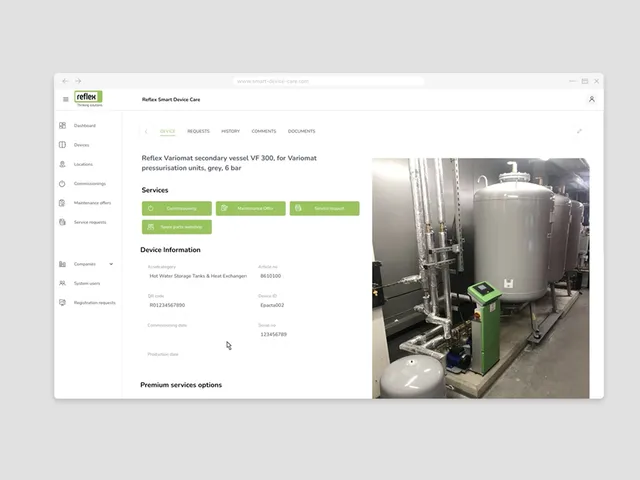The height and width of the screenshot is (480, 640).
Task: Open the Comments tab
Action: pos(264,131)
